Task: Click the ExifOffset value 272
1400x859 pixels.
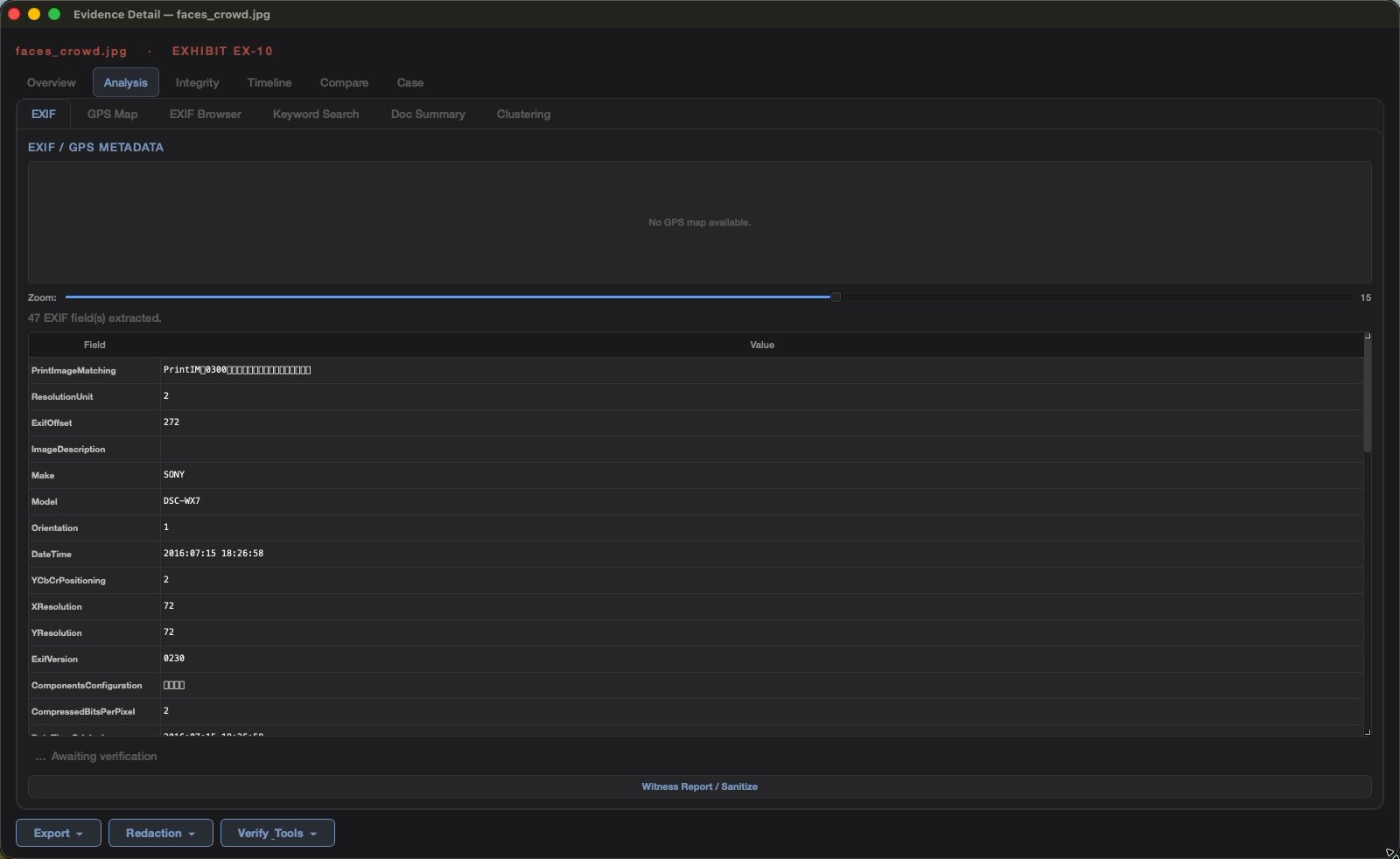Action: [x=171, y=423]
